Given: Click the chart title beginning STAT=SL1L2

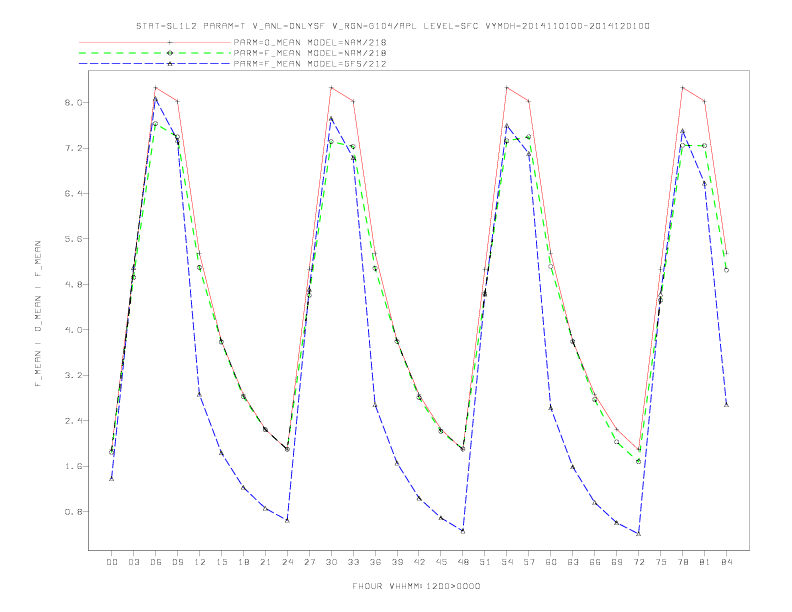Looking at the screenshot, I should coord(393,26).
